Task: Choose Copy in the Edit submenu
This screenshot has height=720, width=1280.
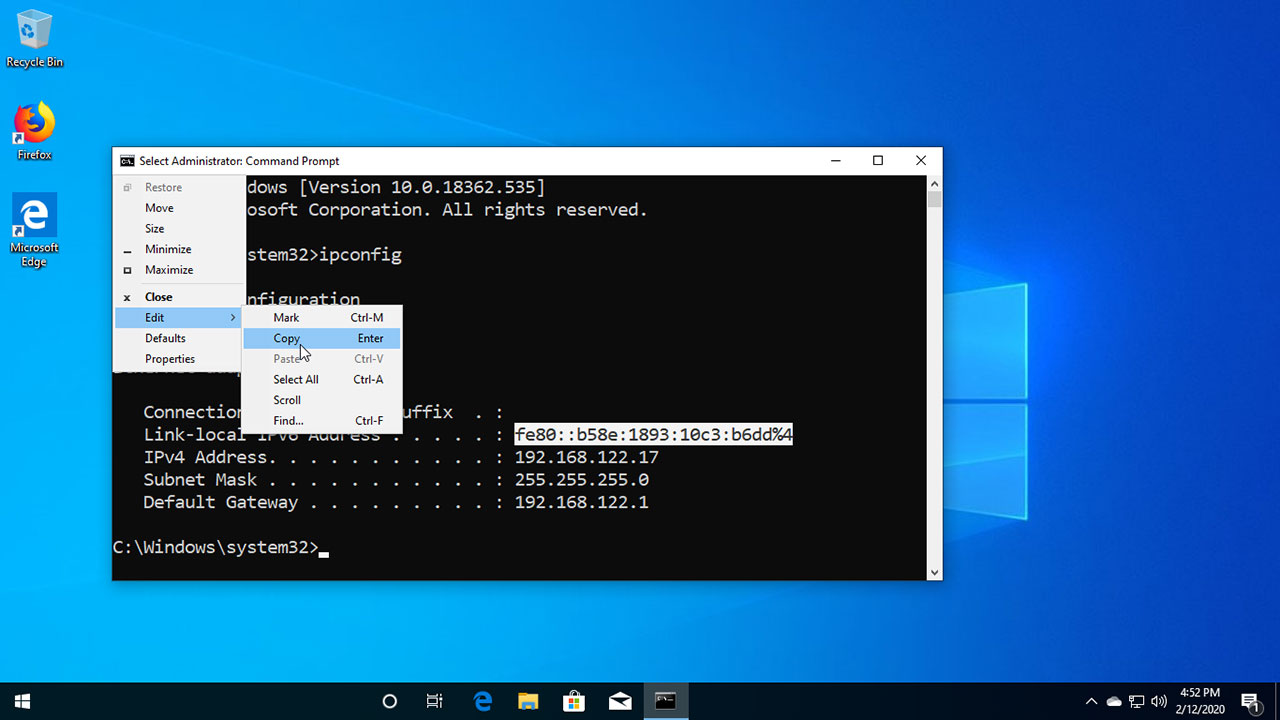Action: (322, 338)
